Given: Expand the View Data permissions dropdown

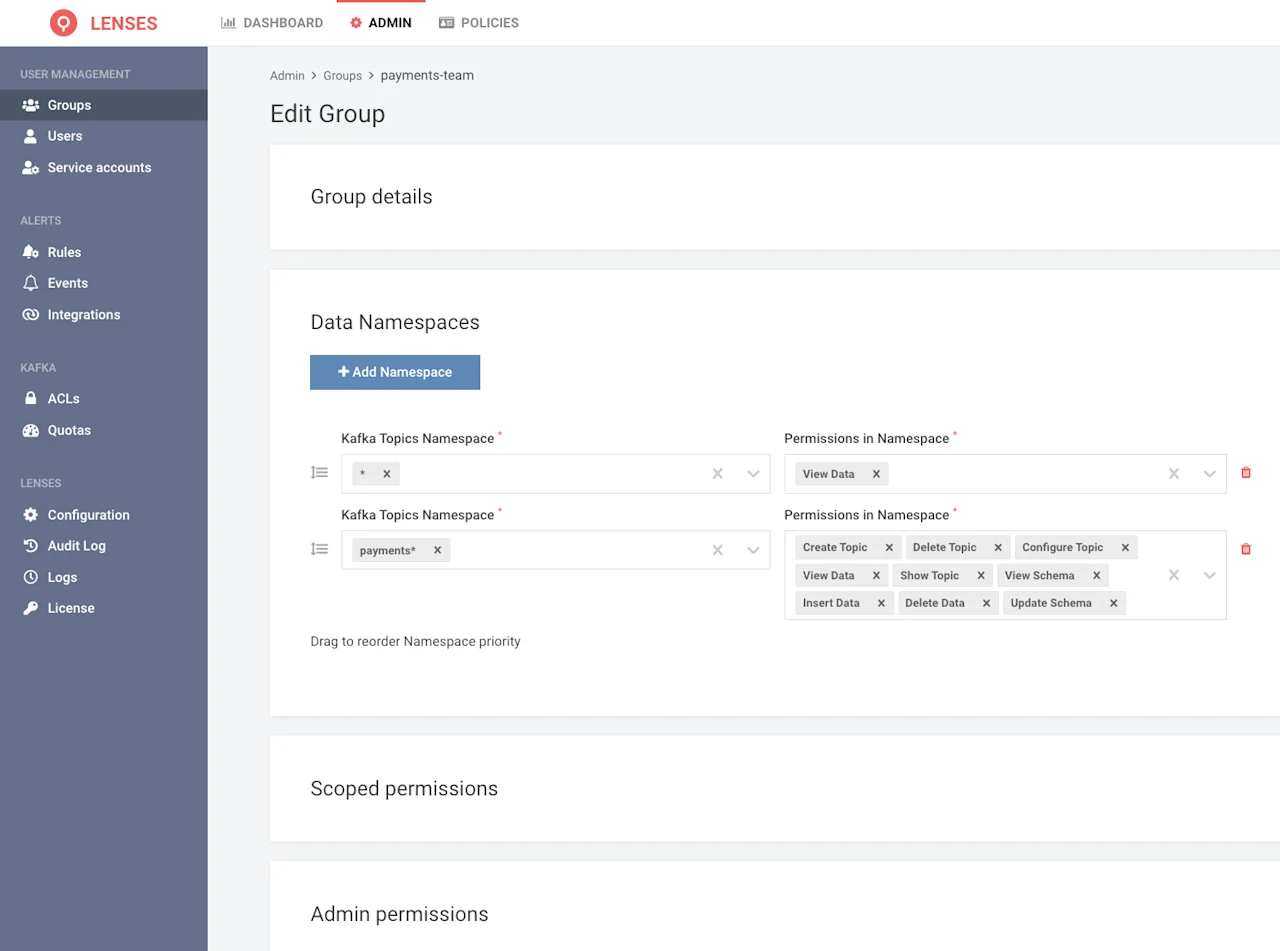Looking at the screenshot, I should (x=1209, y=473).
